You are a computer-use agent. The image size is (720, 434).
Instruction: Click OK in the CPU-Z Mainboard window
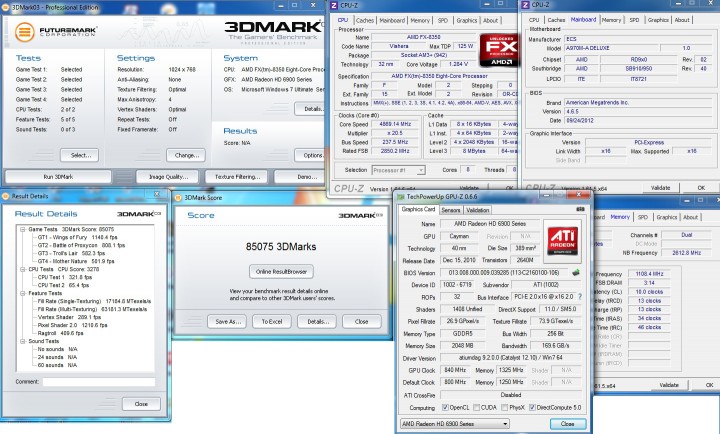pyautogui.click(x=701, y=188)
